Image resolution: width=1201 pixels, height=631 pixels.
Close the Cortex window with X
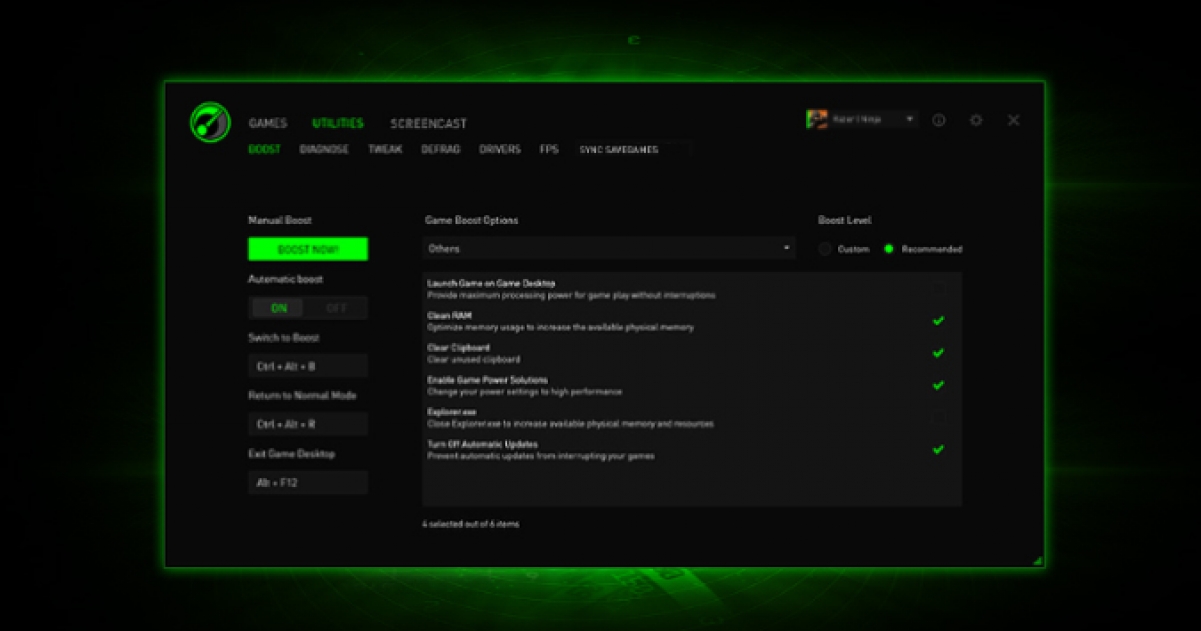tap(1013, 120)
